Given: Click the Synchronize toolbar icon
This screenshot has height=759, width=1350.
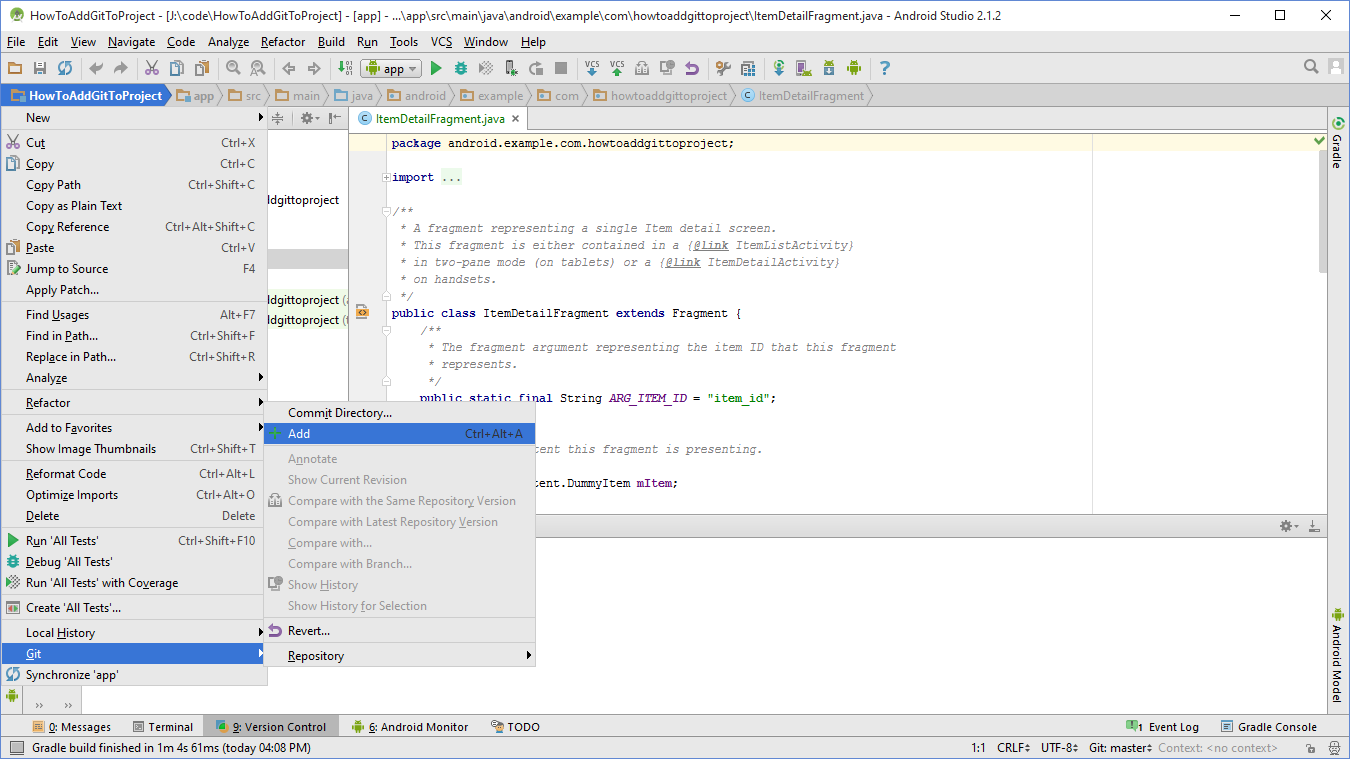Looking at the screenshot, I should click(65, 68).
